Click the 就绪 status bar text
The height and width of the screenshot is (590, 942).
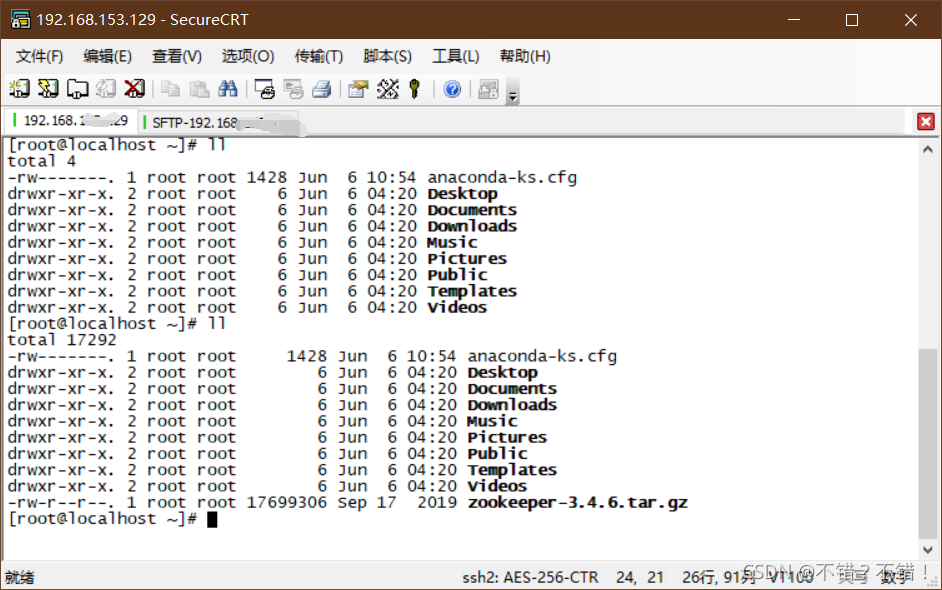(20, 578)
